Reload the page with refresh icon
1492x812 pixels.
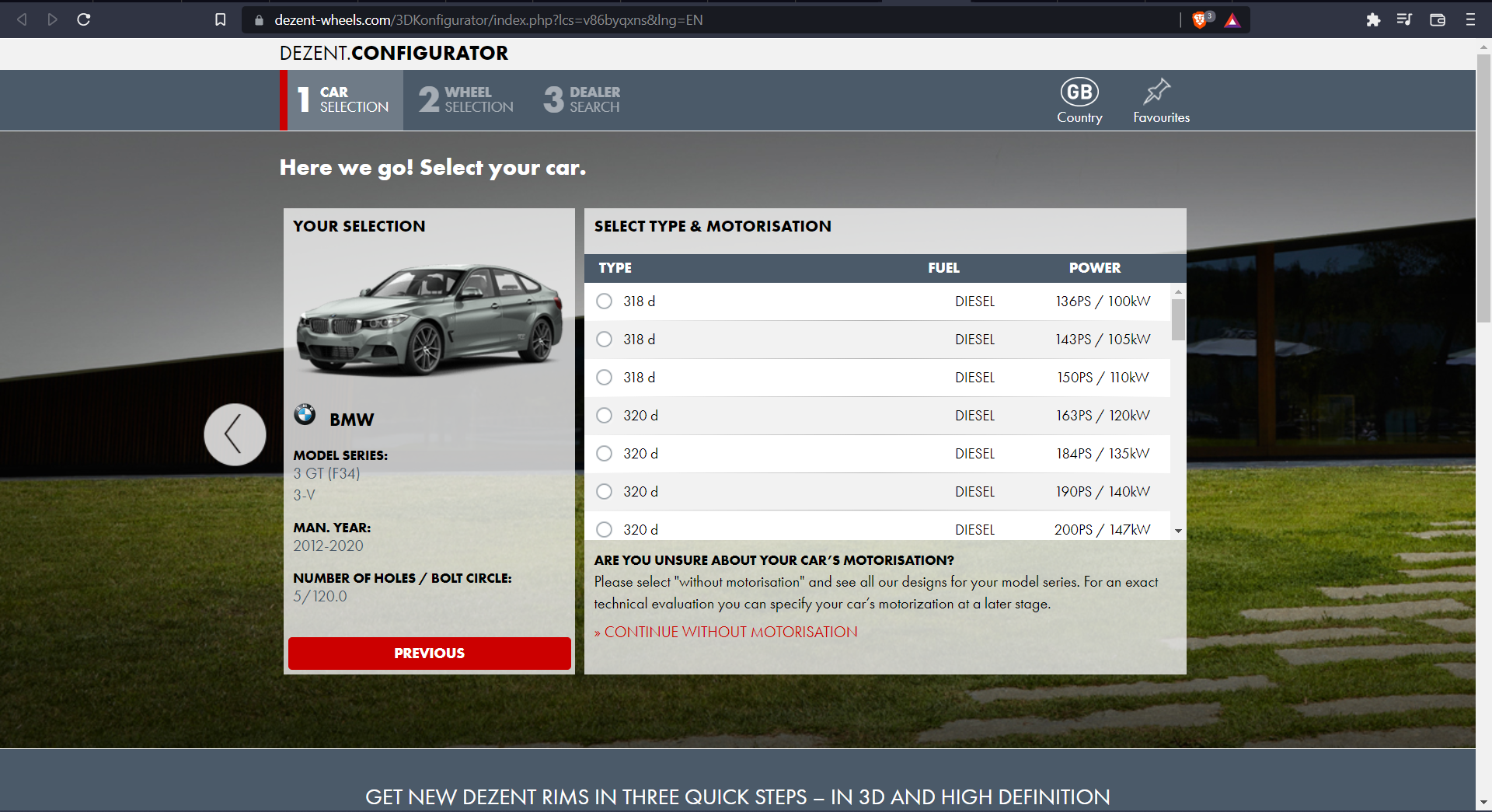point(84,19)
